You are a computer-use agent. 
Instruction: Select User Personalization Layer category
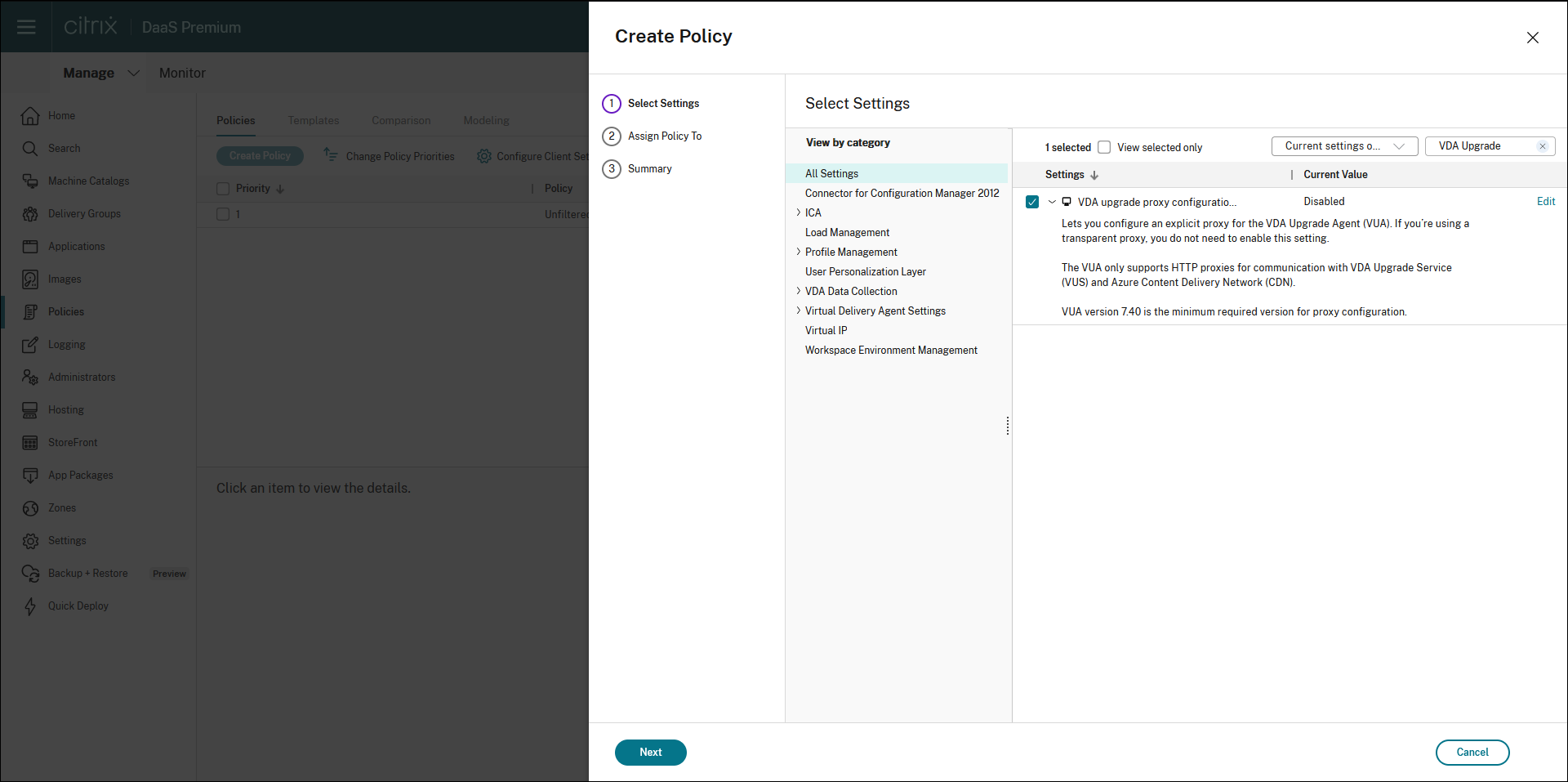pos(865,271)
